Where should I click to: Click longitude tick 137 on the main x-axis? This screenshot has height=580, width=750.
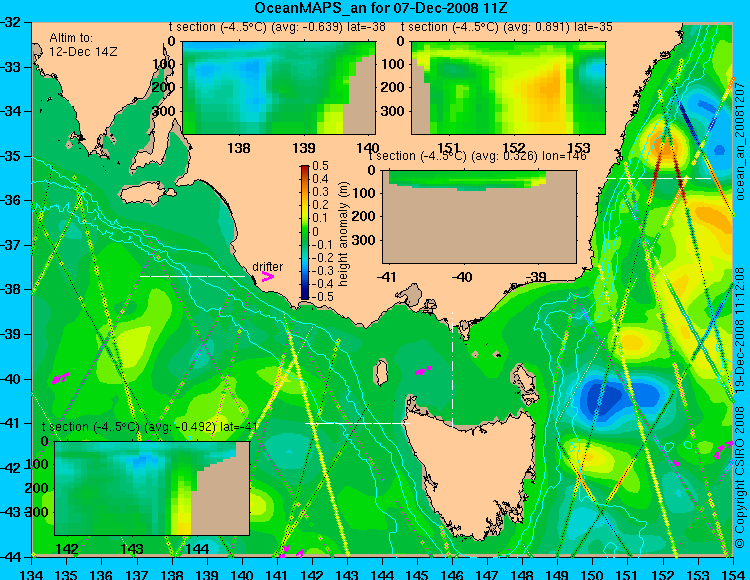tap(137, 574)
